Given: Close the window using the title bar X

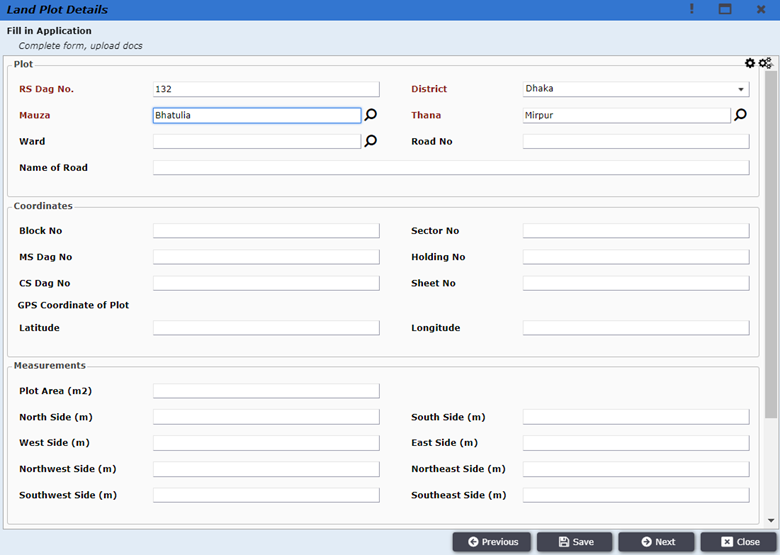Looking at the screenshot, I should (x=761, y=9).
